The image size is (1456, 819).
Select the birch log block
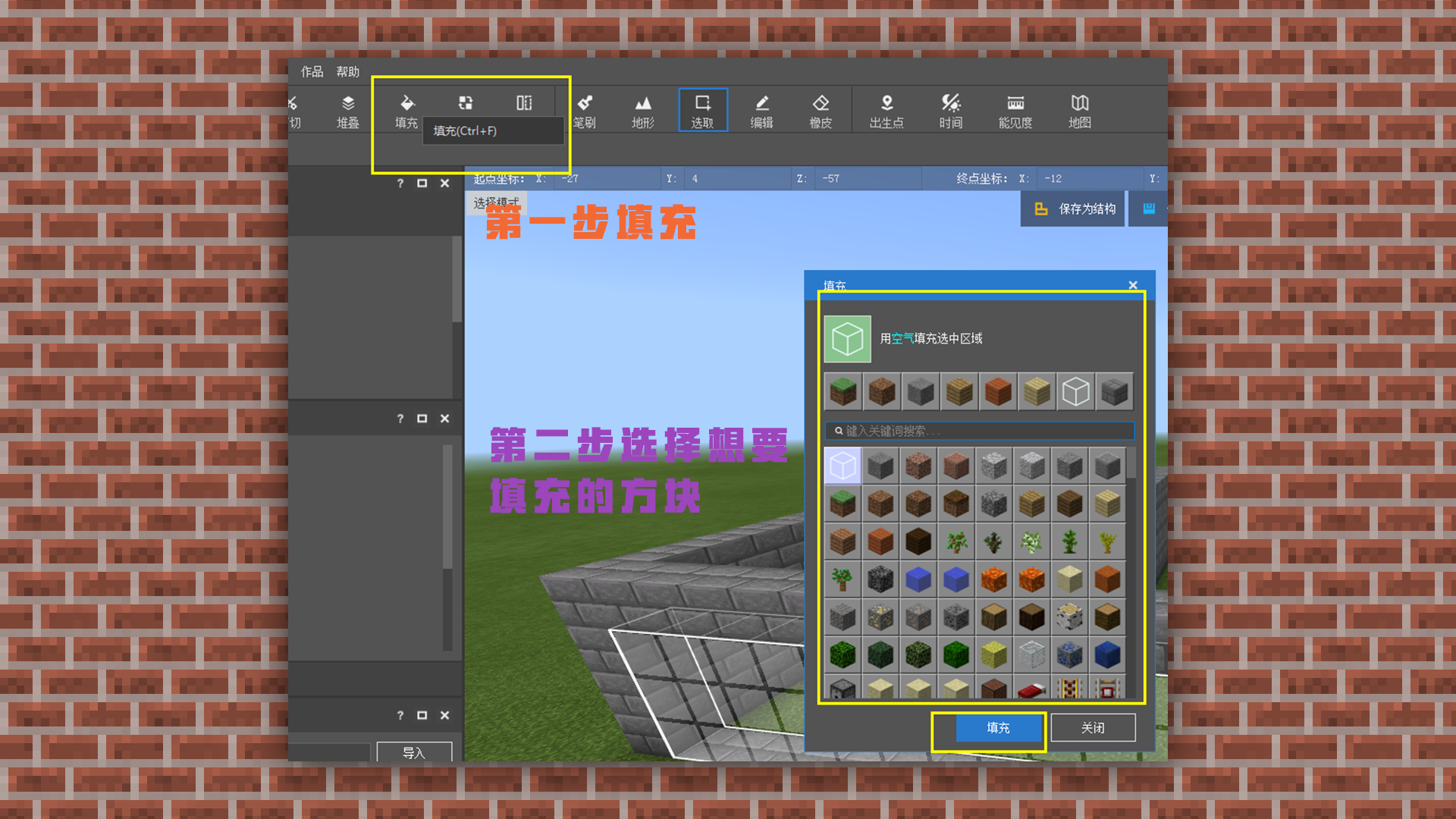click(1069, 617)
